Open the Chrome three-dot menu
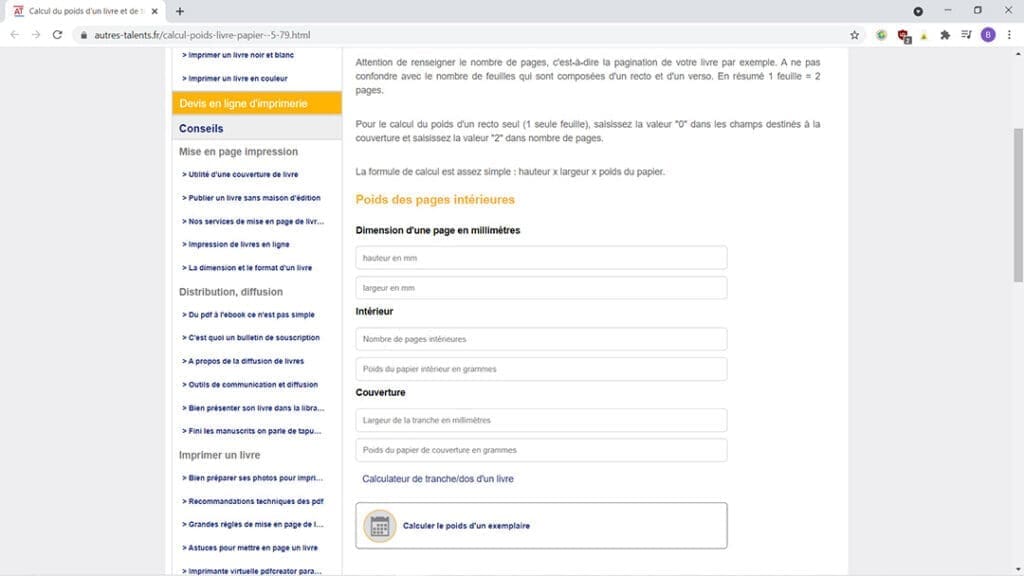 tap(1010, 35)
